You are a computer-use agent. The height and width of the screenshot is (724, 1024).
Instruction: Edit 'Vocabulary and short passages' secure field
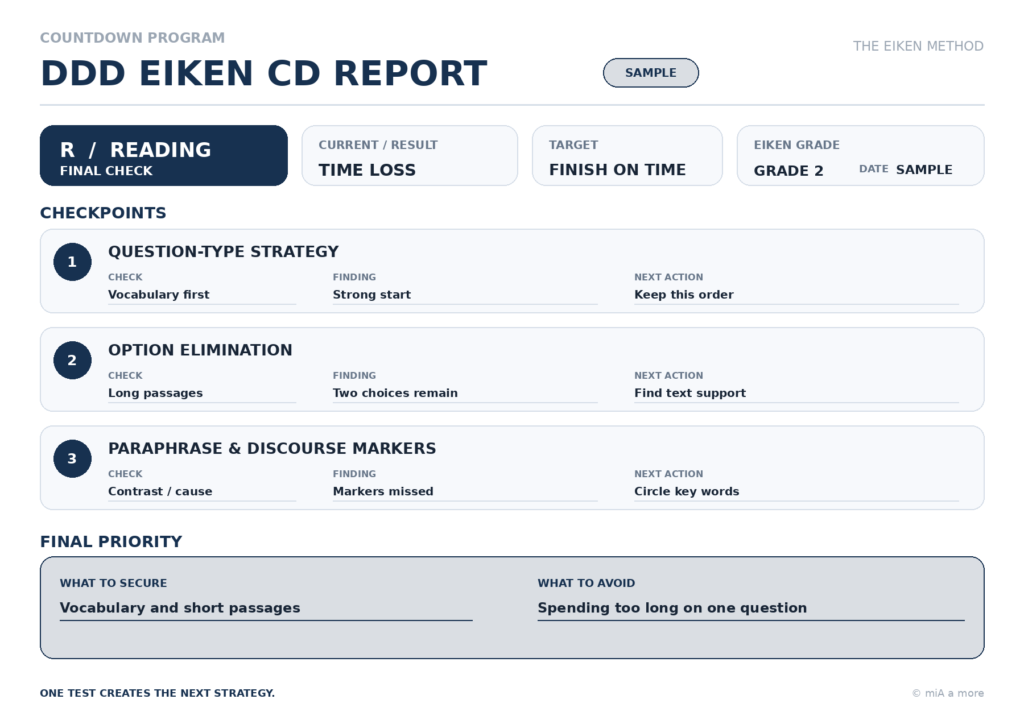(x=266, y=608)
